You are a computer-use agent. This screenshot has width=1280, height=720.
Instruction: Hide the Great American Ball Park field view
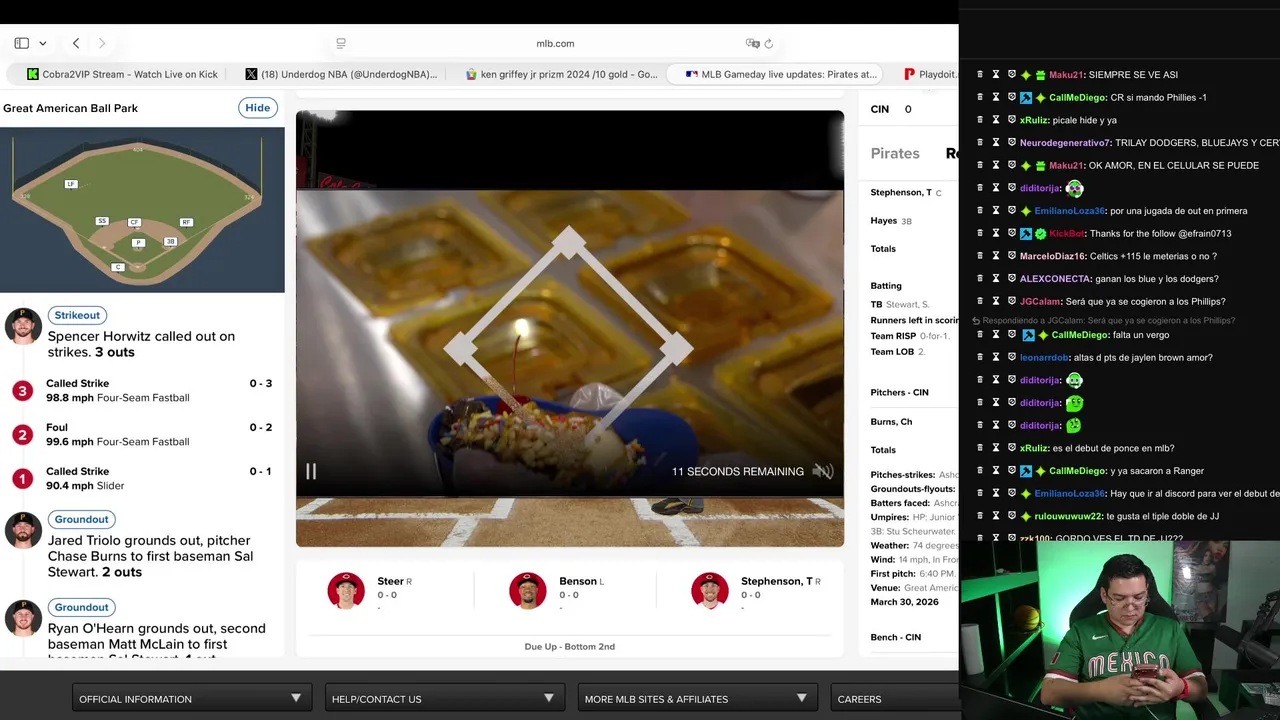(x=258, y=108)
